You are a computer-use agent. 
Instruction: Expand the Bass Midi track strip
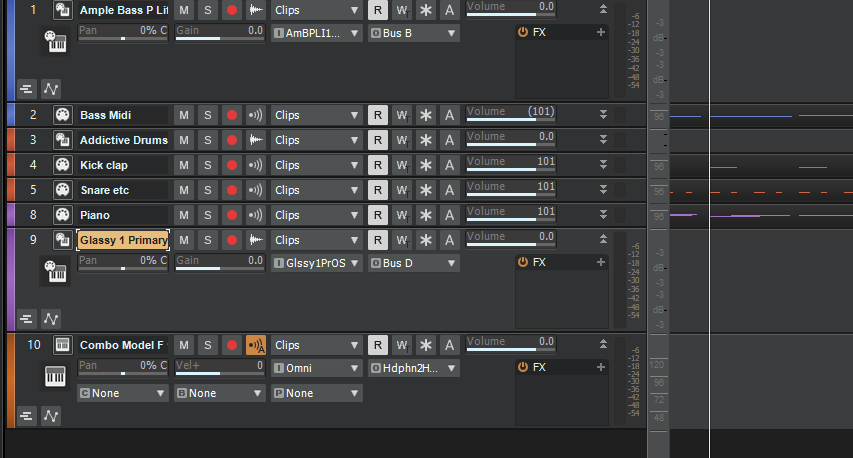tap(602, 115)
